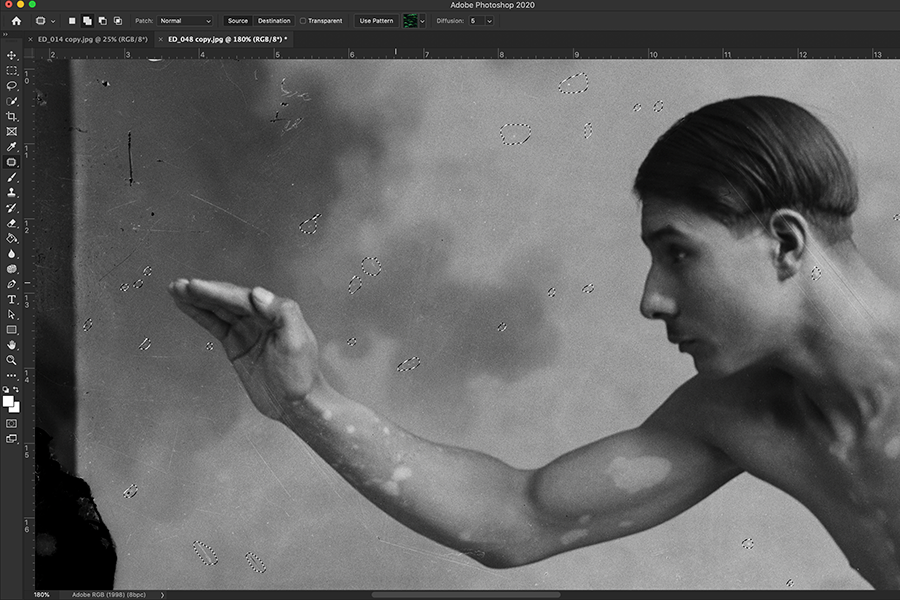
Task: Click the Home icon in options bar
Action: [16, 20]
